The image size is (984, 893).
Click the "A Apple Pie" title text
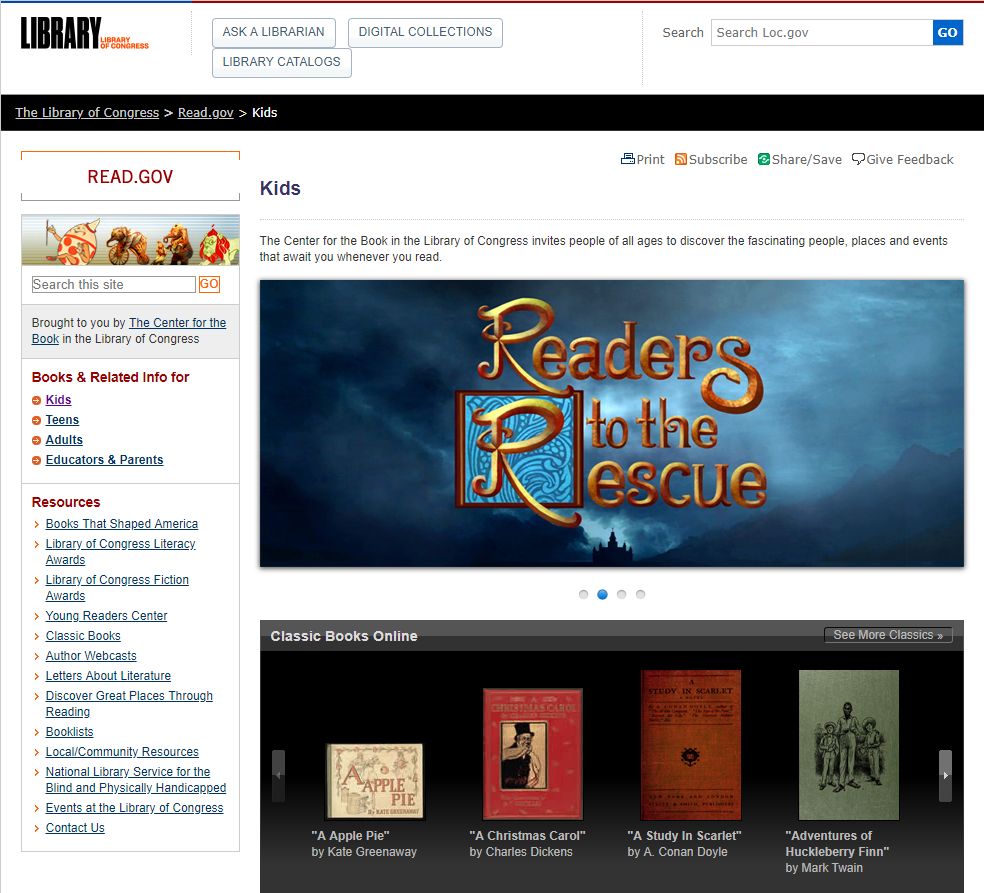click(x=350, y=836)
